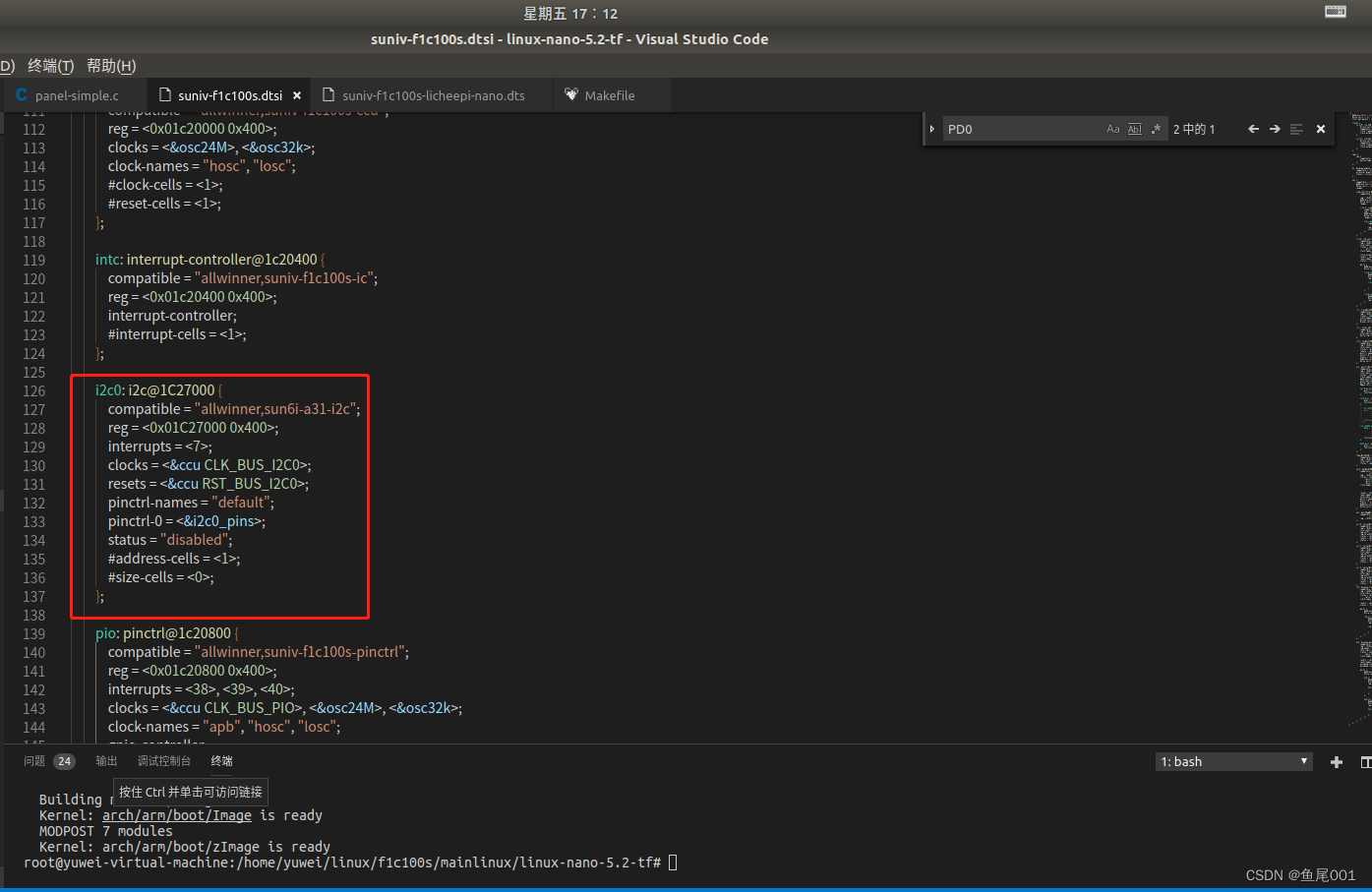Click the line status = "disabled";
This screenshot has width=1372, height=892.
click(170, 540)
